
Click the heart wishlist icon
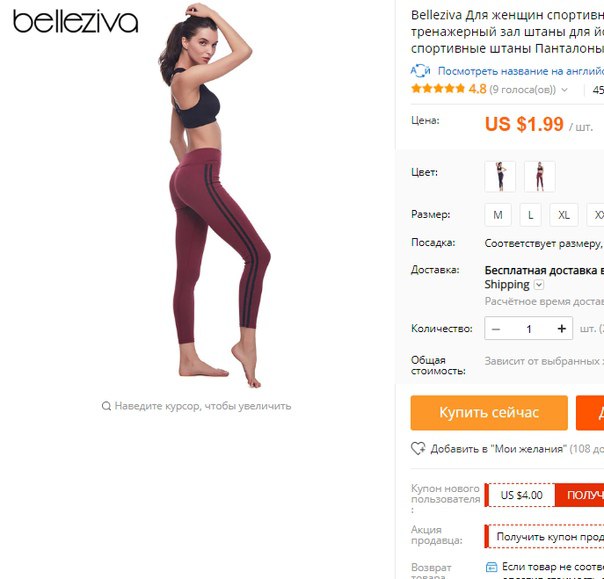(418, 449)
